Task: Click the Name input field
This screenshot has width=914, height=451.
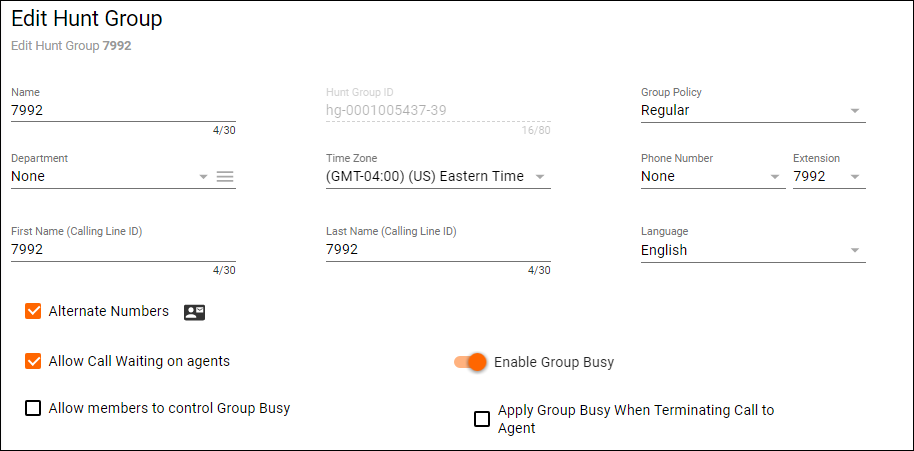Action: click(x=122, y=111)
